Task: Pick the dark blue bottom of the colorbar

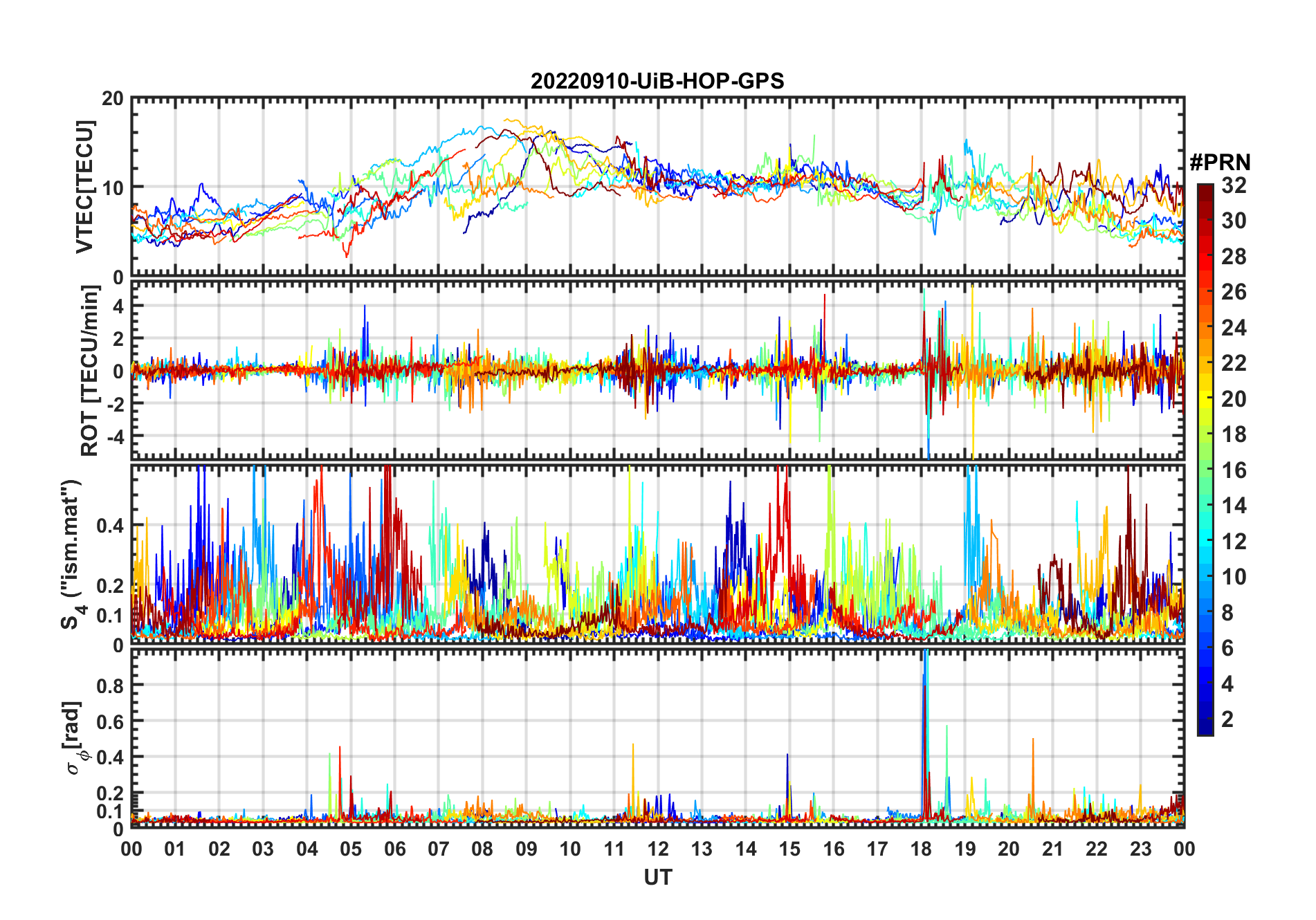Action: pyautogui.click(x=1205, y=729)
